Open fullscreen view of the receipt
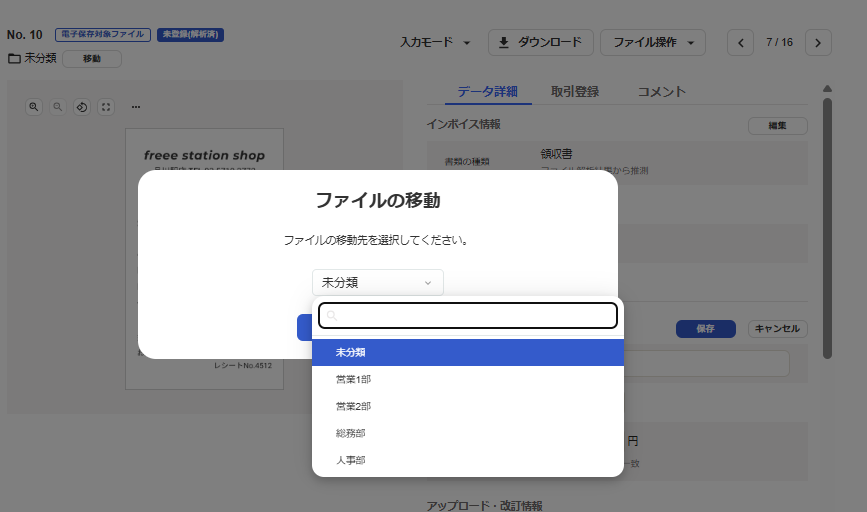This screenshot has height=512, width=867. [x=106, y=107]
